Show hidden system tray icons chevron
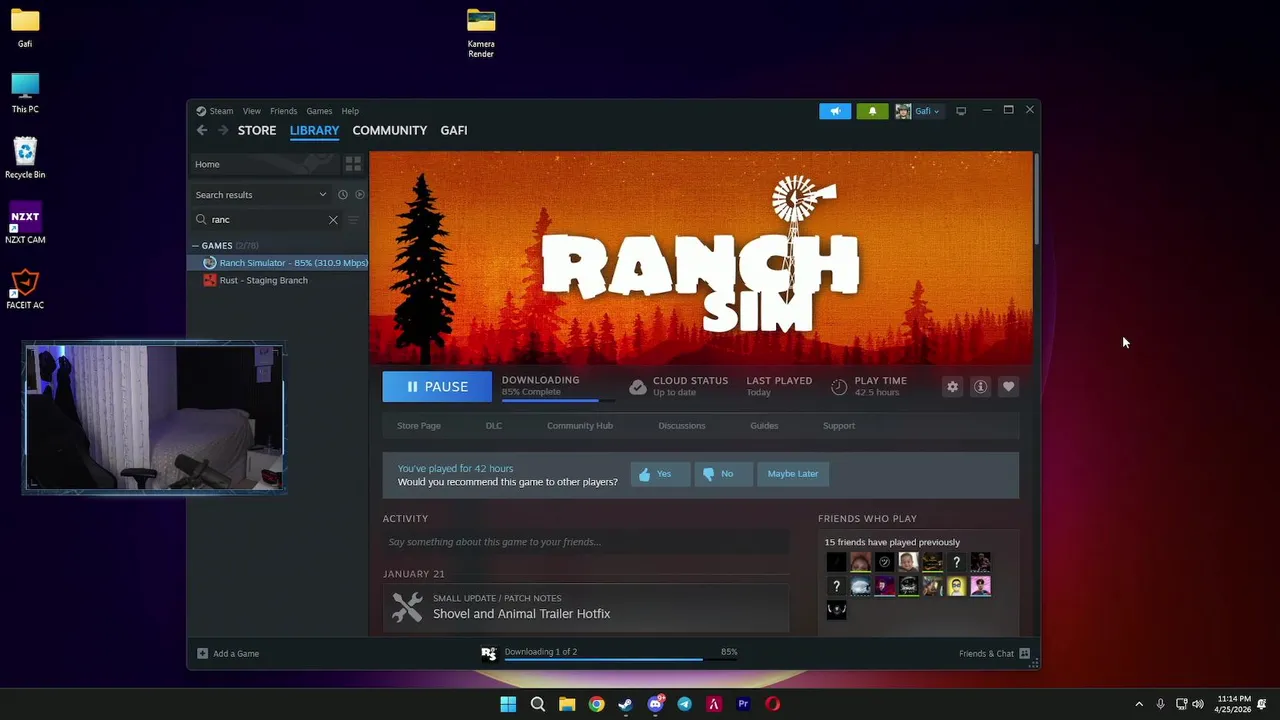 [x=1138, y=704]
